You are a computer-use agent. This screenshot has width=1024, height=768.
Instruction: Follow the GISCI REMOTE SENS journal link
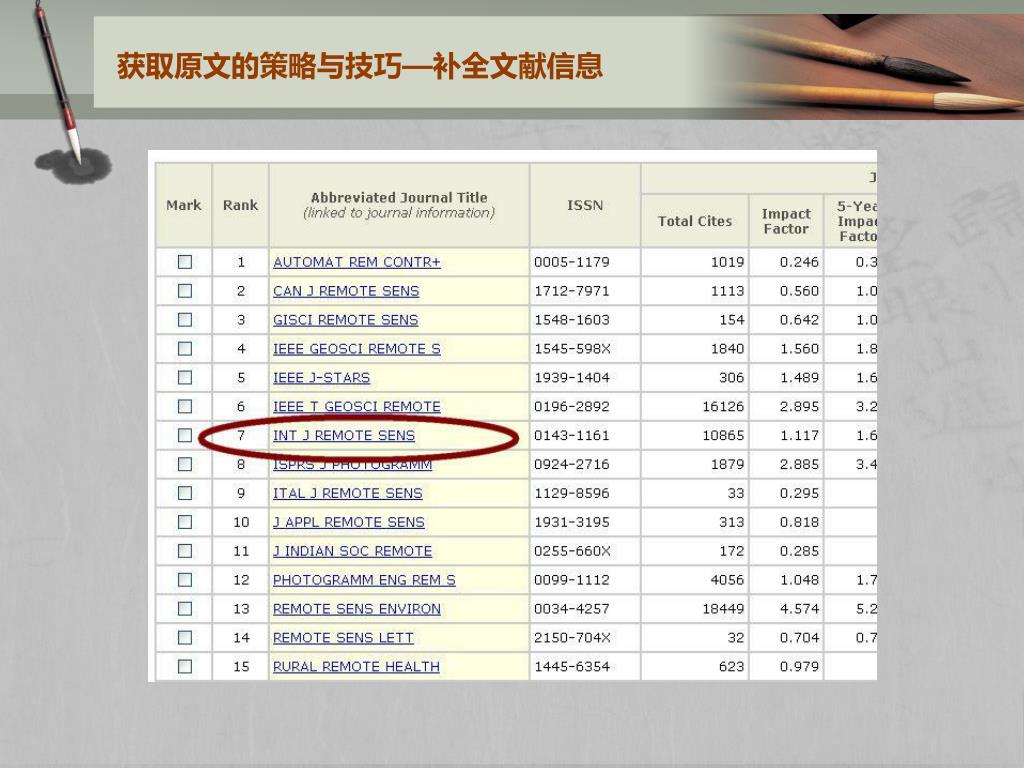coord(345,319)
